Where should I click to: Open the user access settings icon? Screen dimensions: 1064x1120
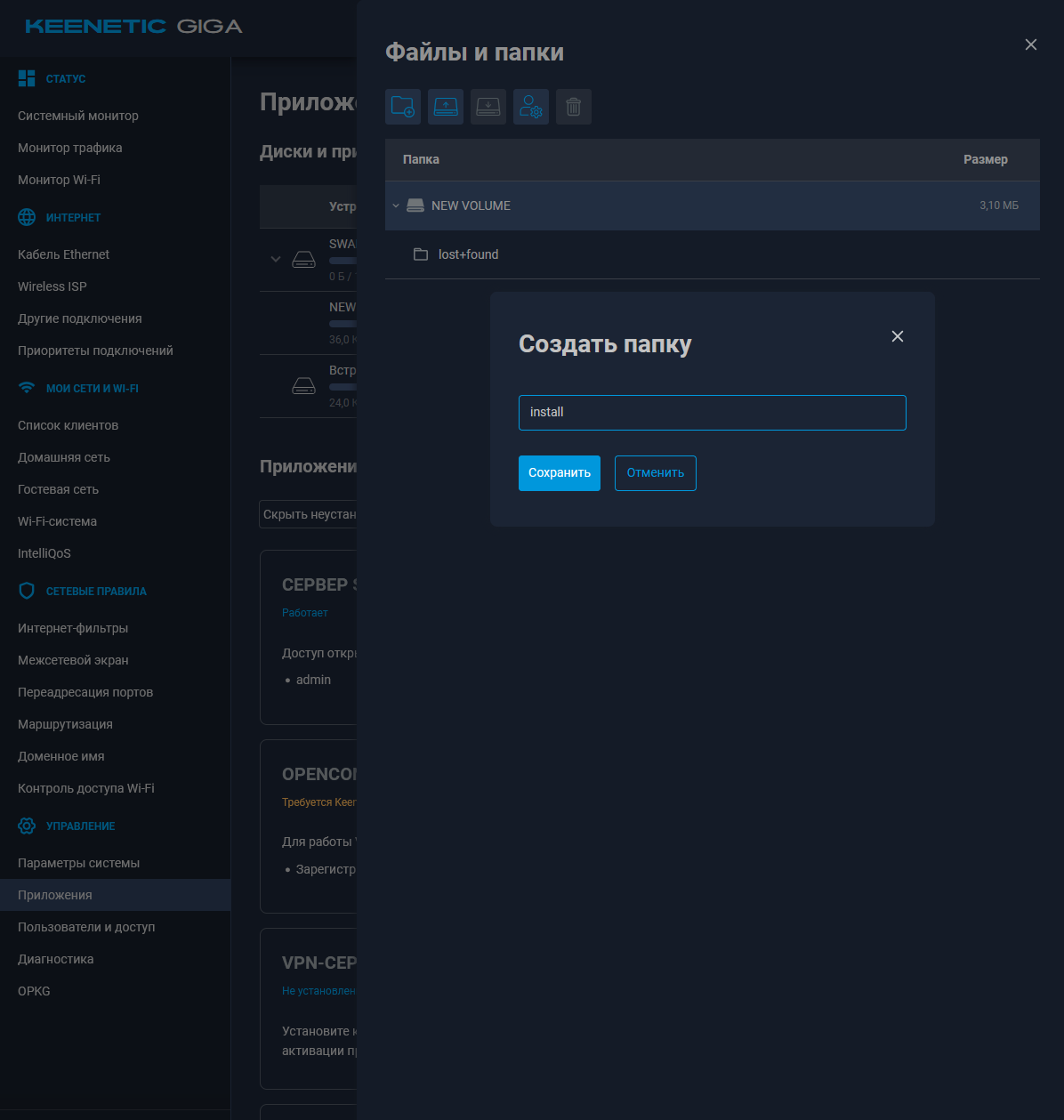[x=530, y=107]
